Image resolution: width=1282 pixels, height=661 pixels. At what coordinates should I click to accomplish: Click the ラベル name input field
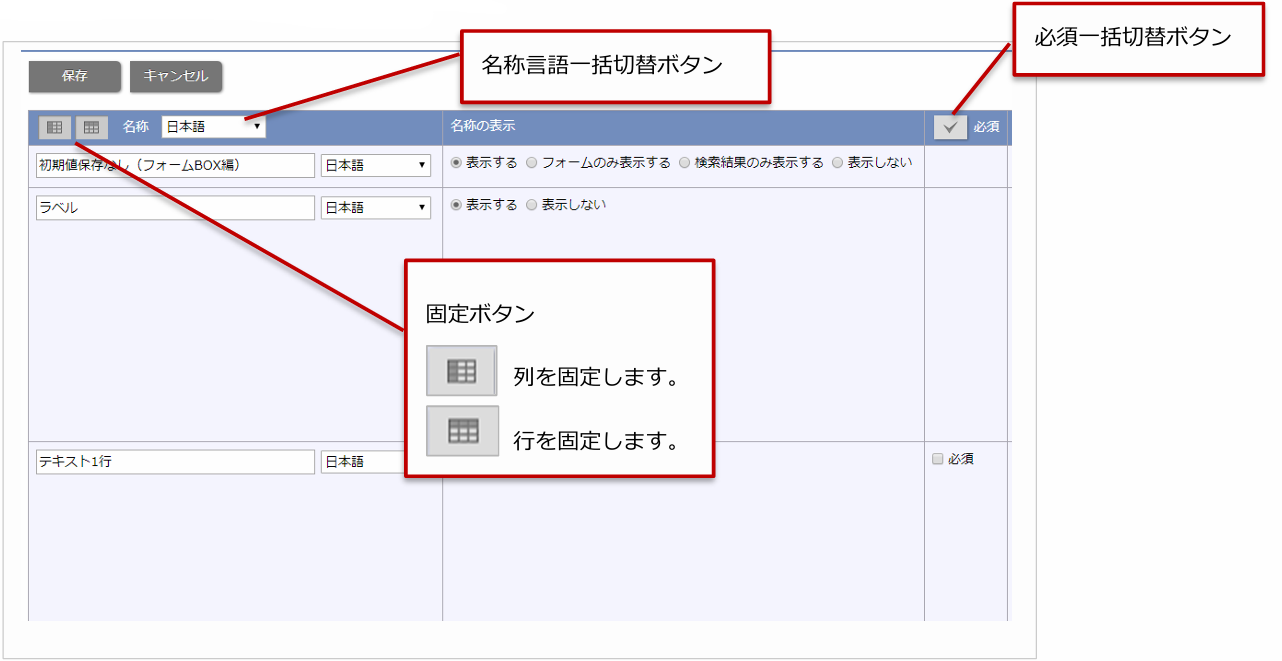pyautogui.click(x=175, y=207)
